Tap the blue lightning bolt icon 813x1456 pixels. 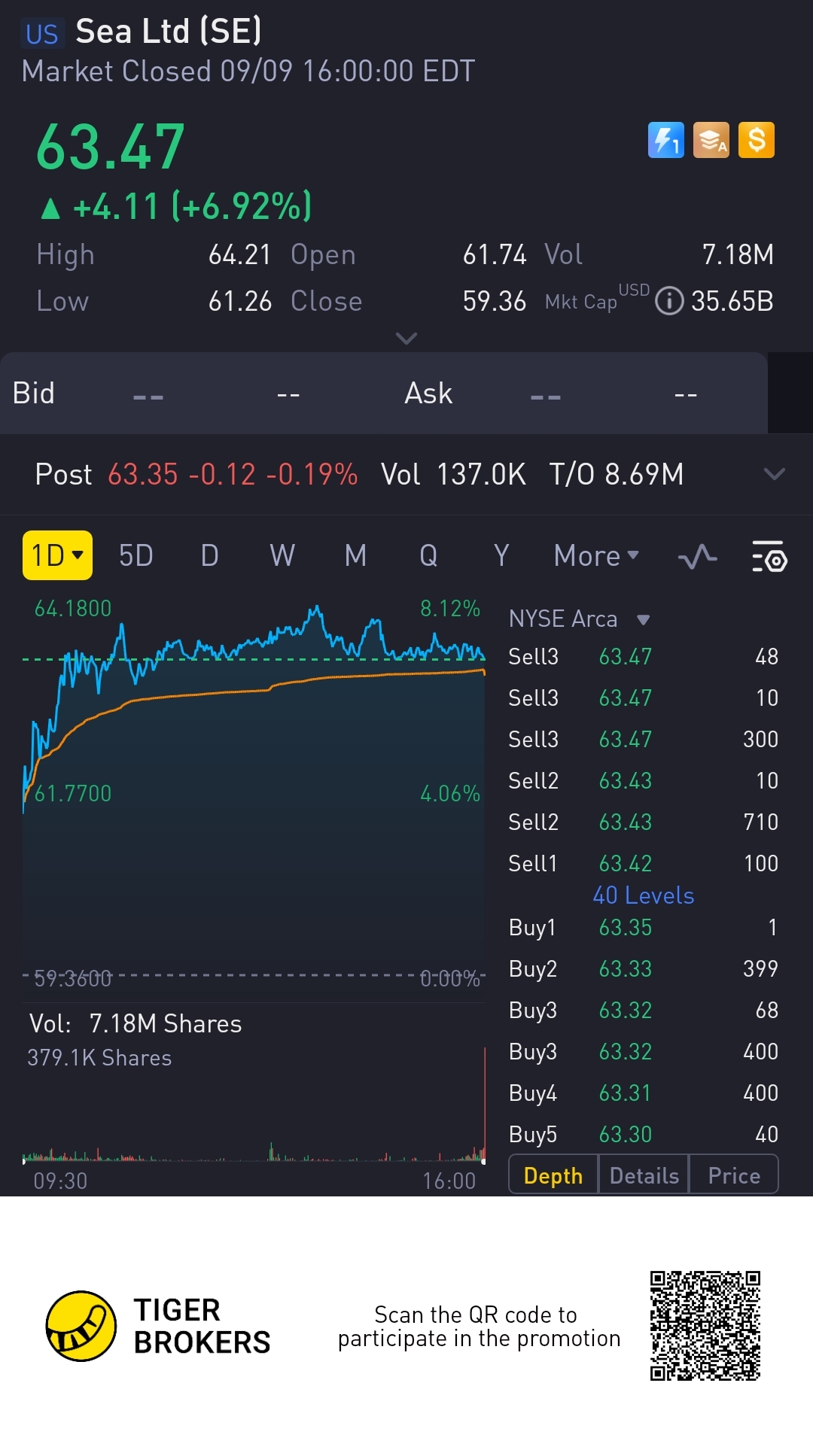tap(666, 140)
